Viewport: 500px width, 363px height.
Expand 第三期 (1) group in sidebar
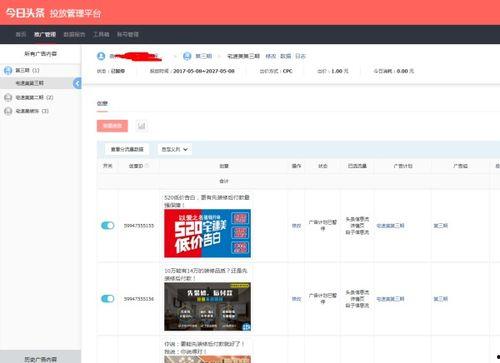(x=27, y=70)
